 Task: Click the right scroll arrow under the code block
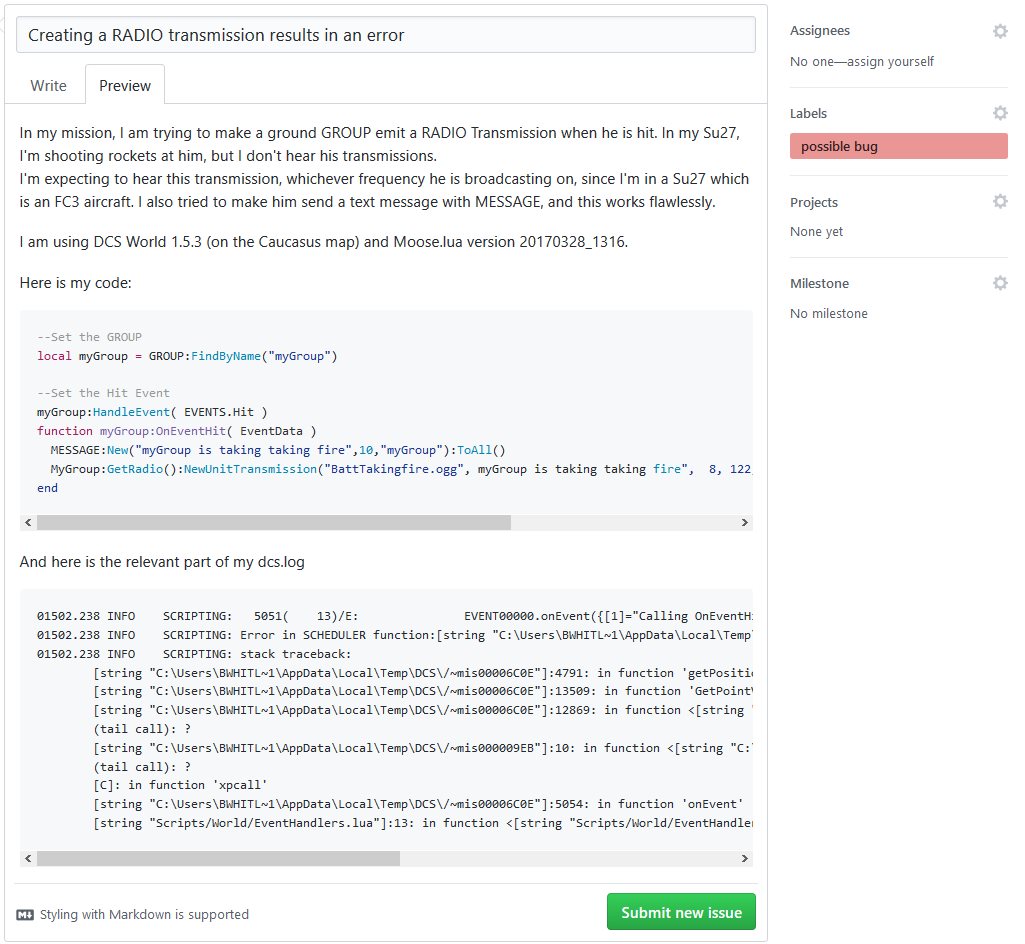[x=744, y=522]
